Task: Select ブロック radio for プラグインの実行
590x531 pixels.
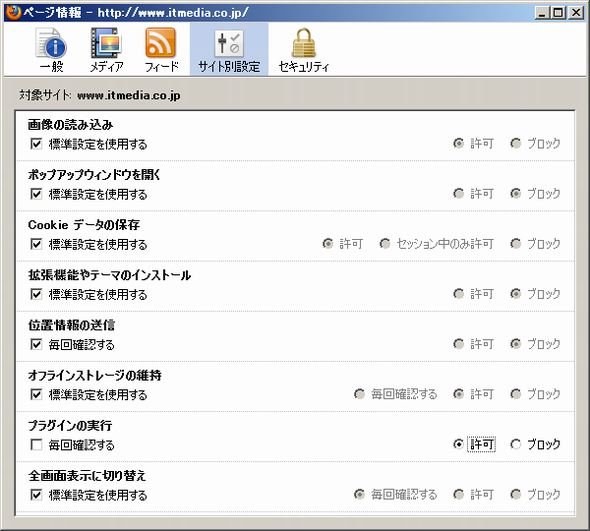Action: [515, 444]
